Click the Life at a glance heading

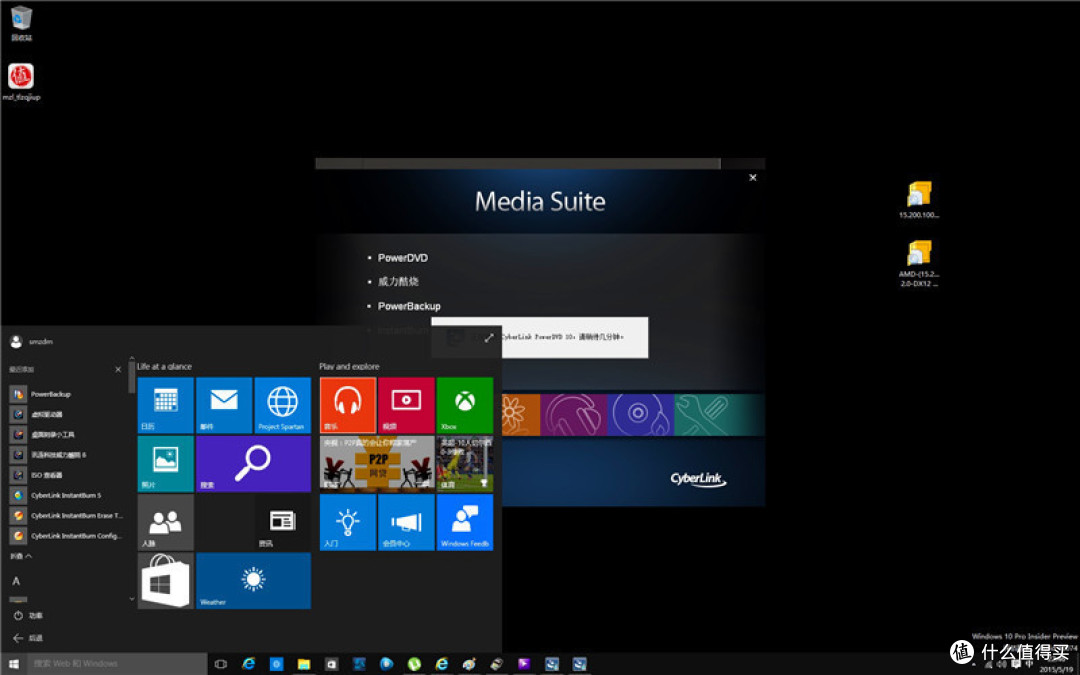[165, 366]
